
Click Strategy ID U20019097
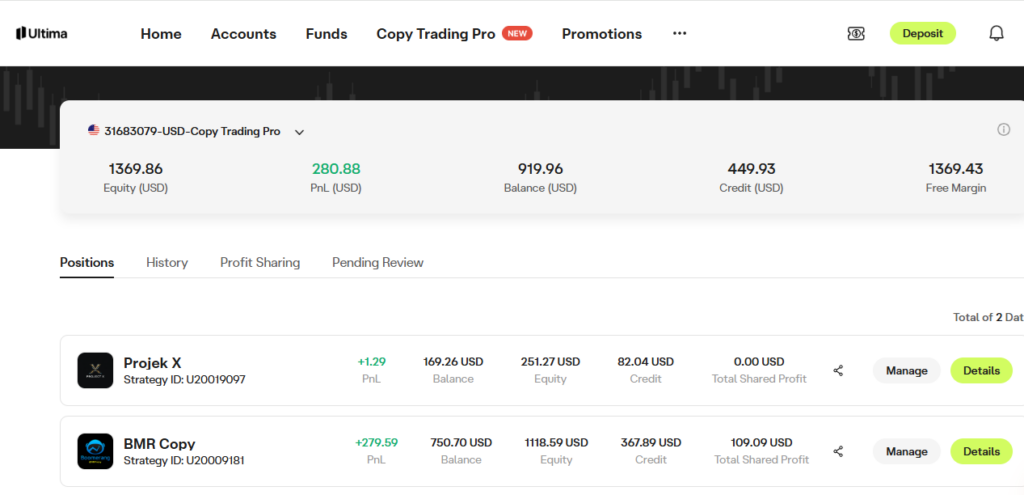pos(184,379)
